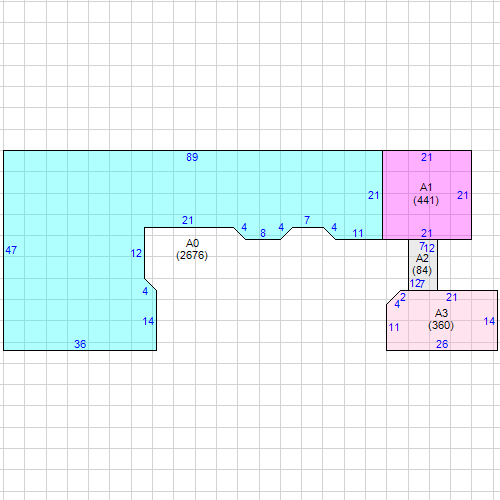Click the (2676) area value
The image size is (500, 500).
(192, 255)
